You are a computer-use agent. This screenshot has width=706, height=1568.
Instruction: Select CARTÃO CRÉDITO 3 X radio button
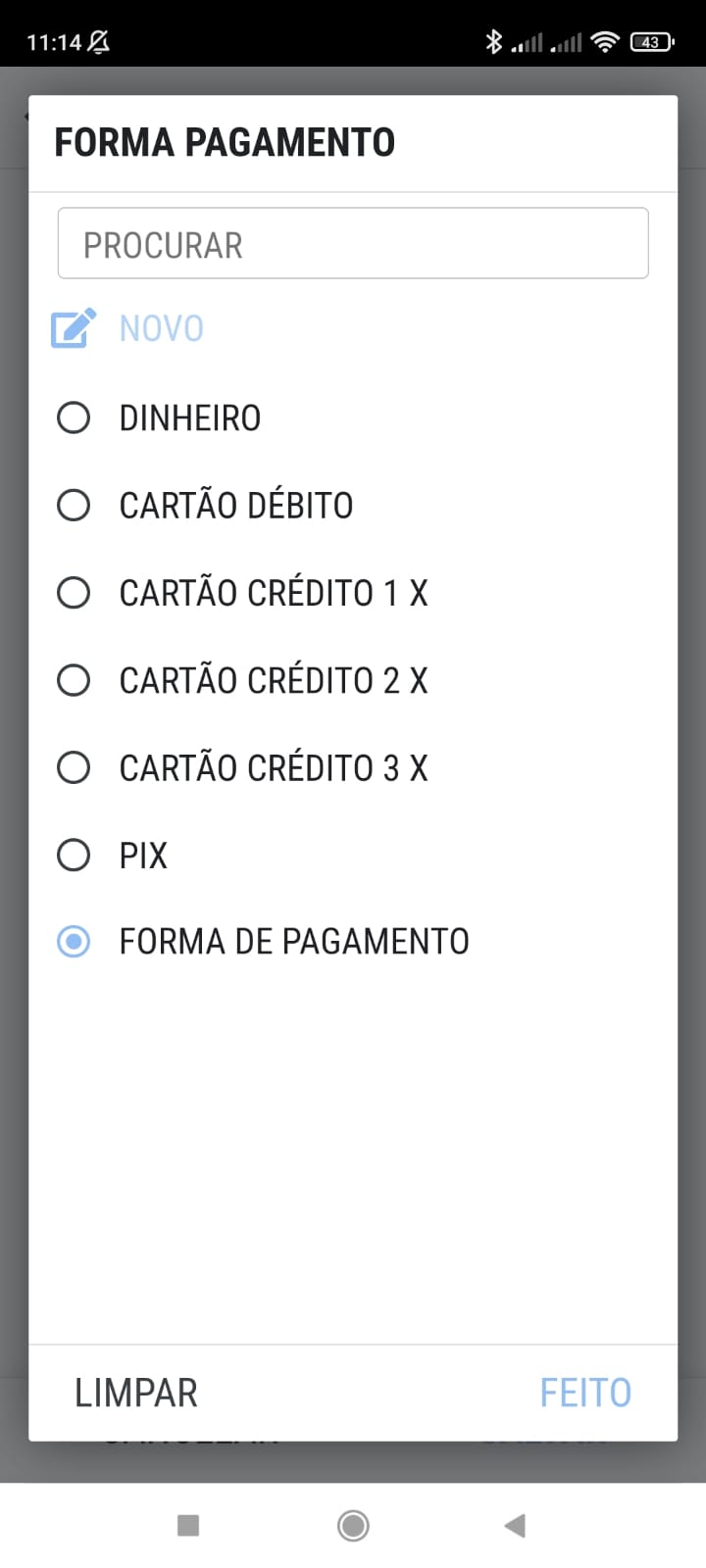[x=74, y=767]
